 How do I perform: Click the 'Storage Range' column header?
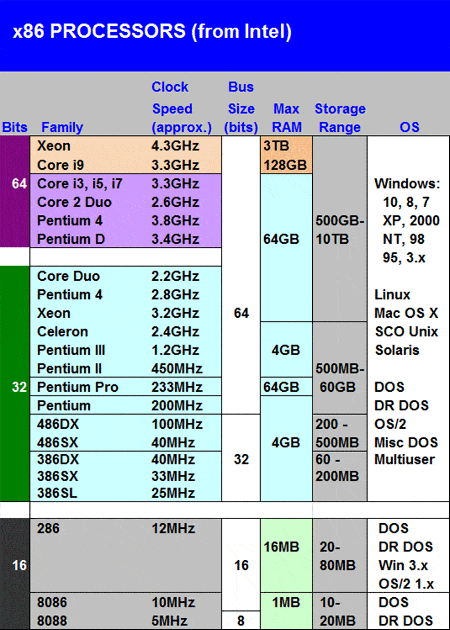(x=340, y=118)
